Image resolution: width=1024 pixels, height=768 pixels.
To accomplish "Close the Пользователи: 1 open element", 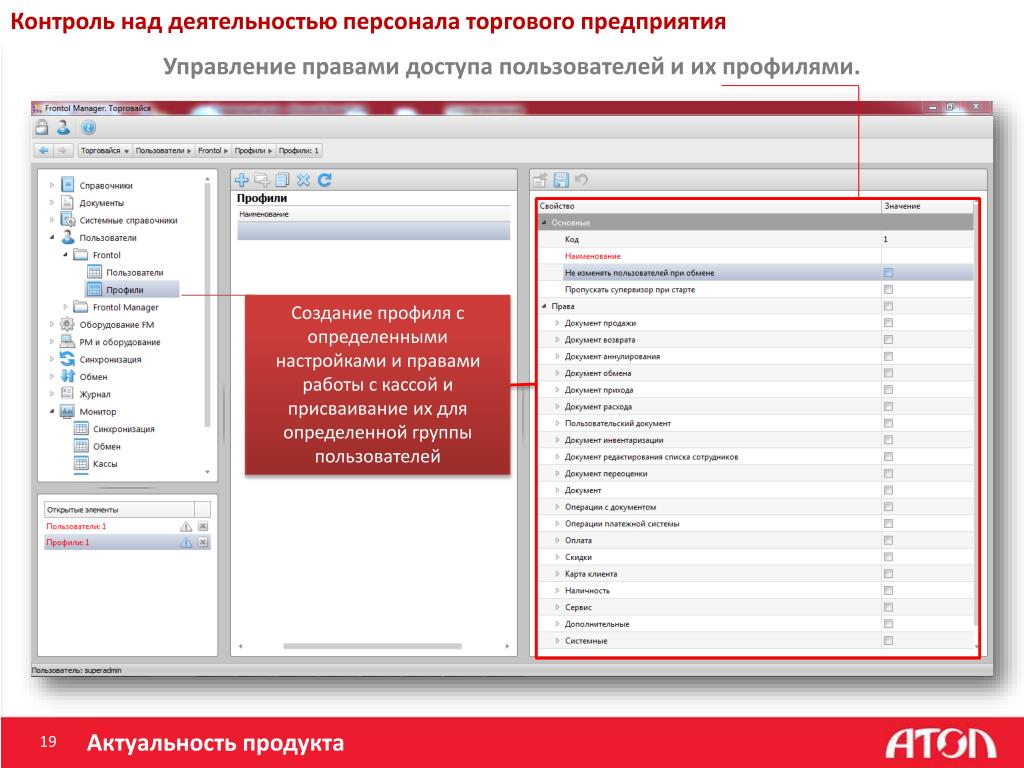I will click(203, 526).
